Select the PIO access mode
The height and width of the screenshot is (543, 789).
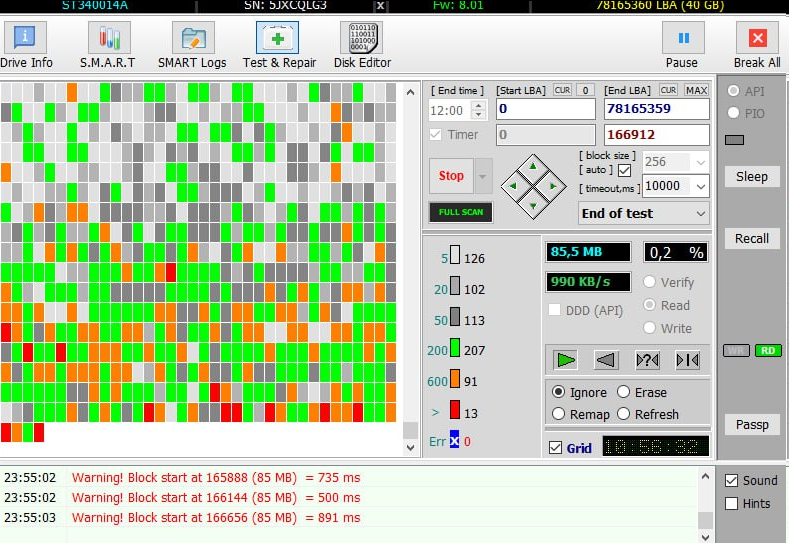[x=733, y=113]
